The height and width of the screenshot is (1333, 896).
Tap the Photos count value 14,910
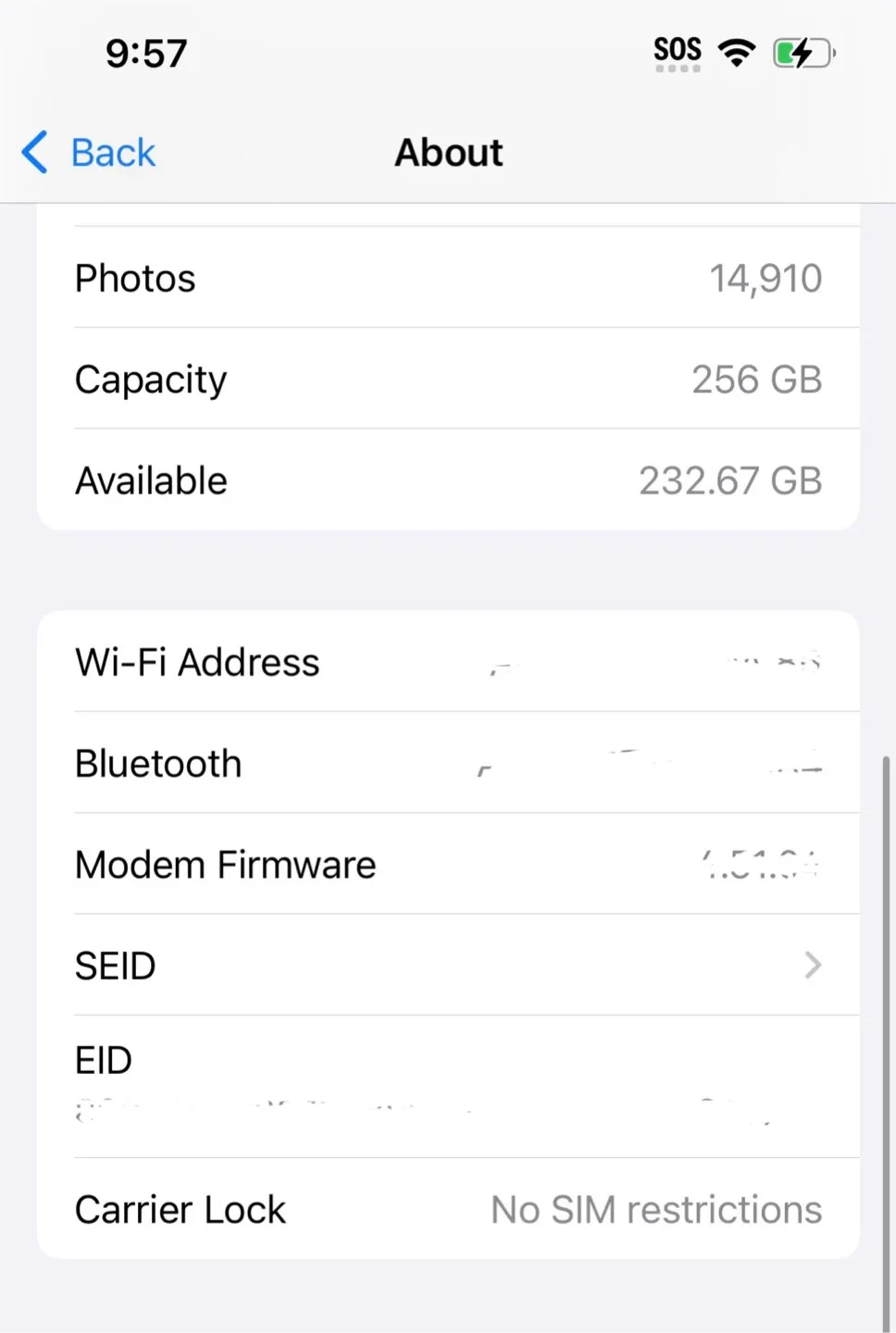(765, 278)
